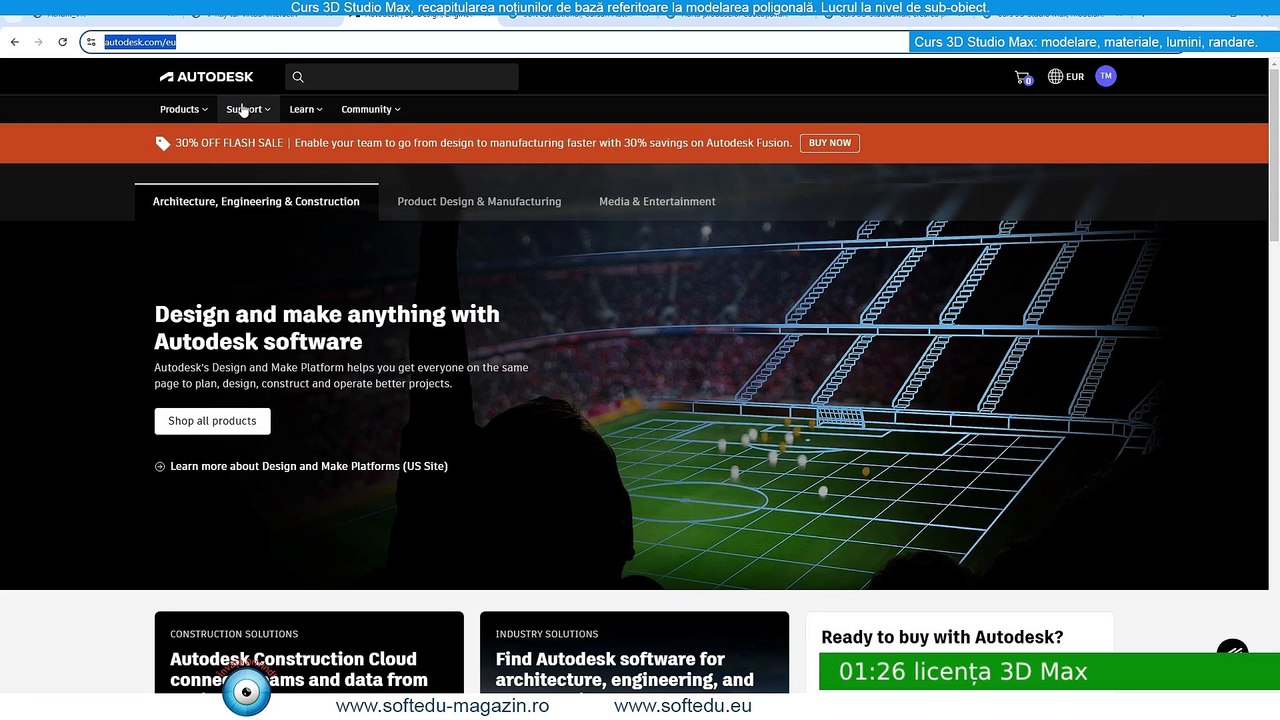Click the 'CONSTRUCTION SOLUTIONS' label
This screenshot has width=1280, height=720.
click(234, 634)
